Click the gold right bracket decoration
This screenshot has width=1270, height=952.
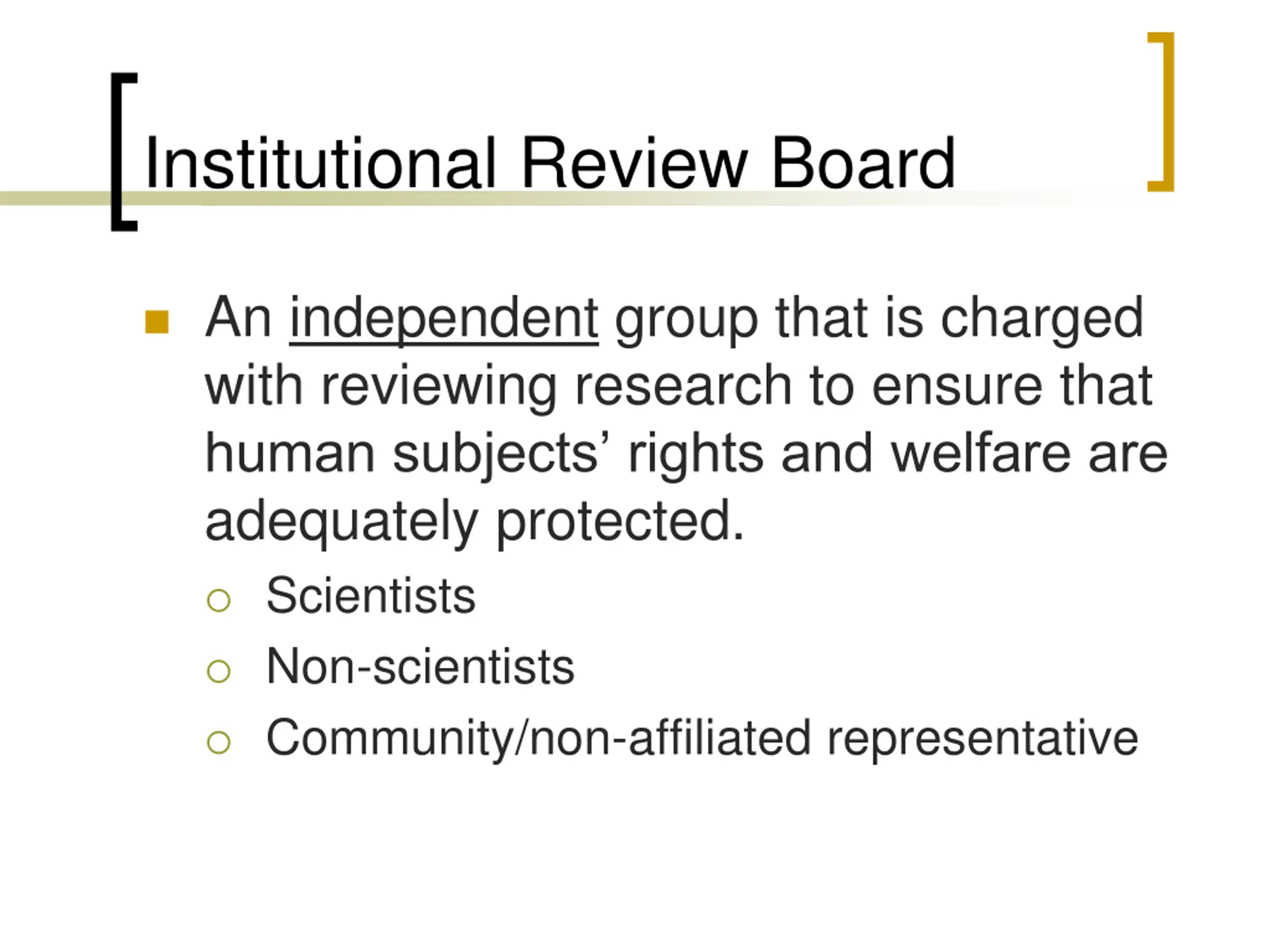(x=1169, y=112)
